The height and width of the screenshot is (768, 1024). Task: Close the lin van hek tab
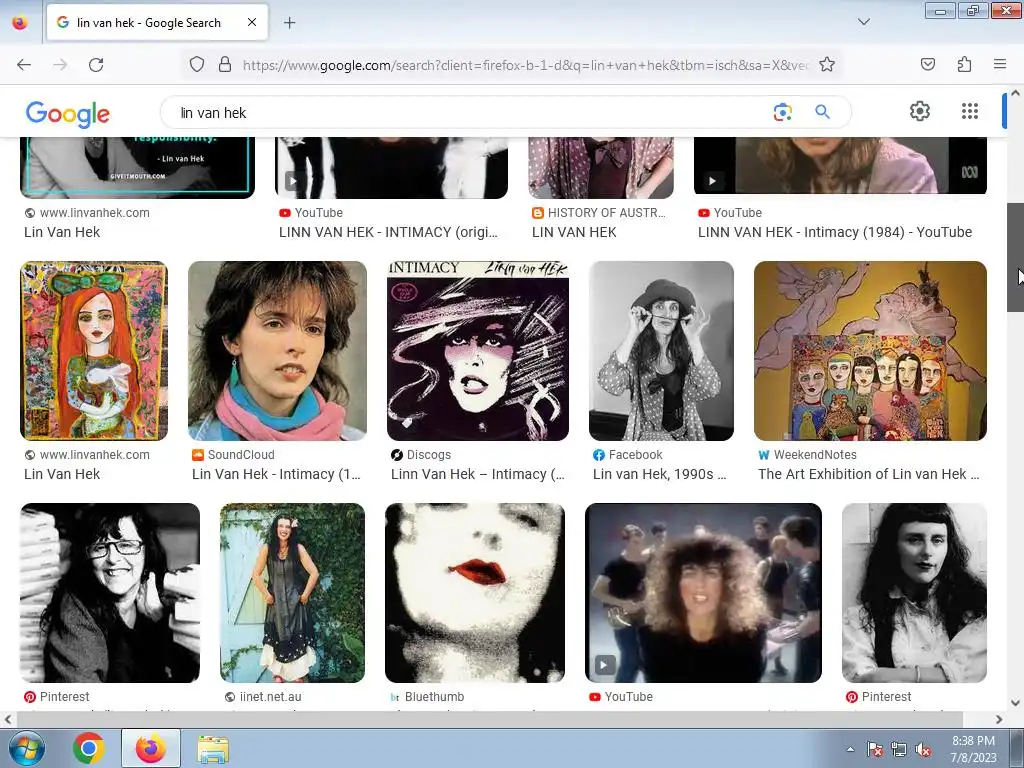pyautogui.click(x=252, y=22)
